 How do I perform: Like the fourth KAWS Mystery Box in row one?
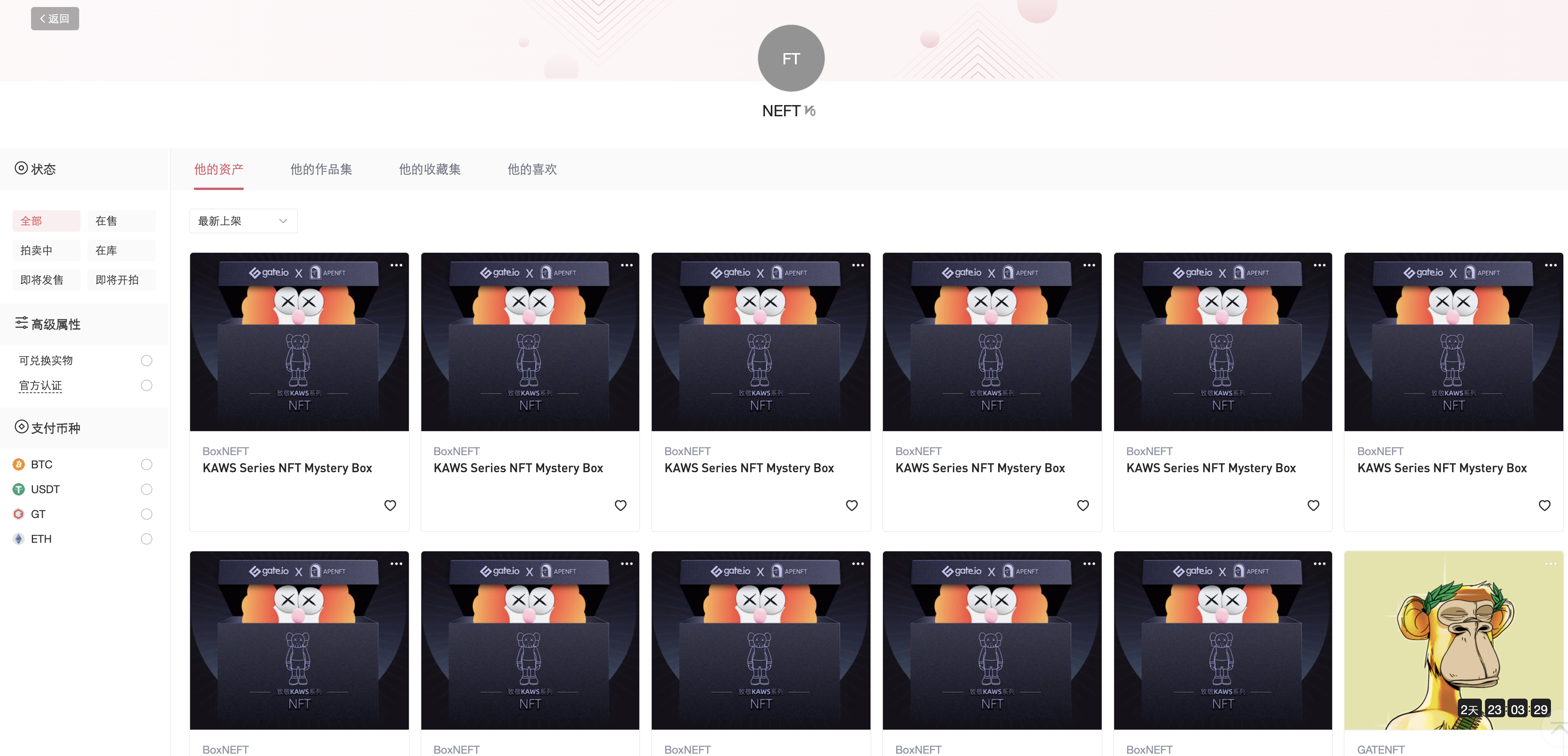coord(1083,506)
